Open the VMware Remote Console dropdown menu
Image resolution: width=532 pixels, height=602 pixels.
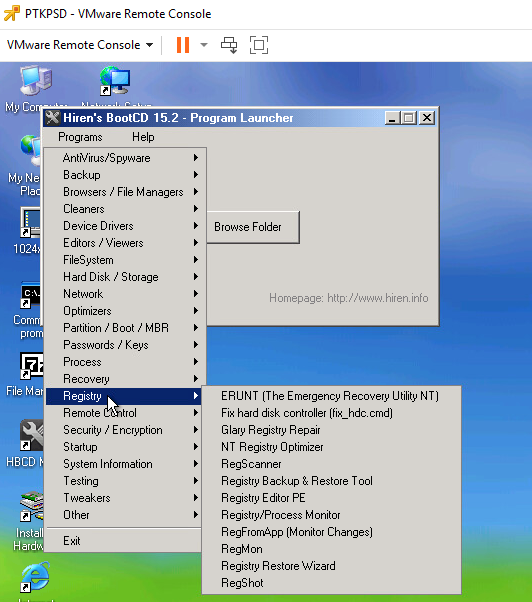pyautogui.click(x=80, y=45)
